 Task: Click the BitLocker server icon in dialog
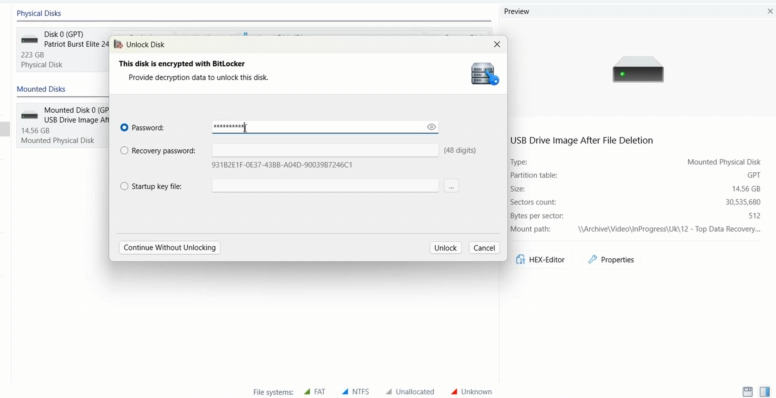[x=485, y=73]
